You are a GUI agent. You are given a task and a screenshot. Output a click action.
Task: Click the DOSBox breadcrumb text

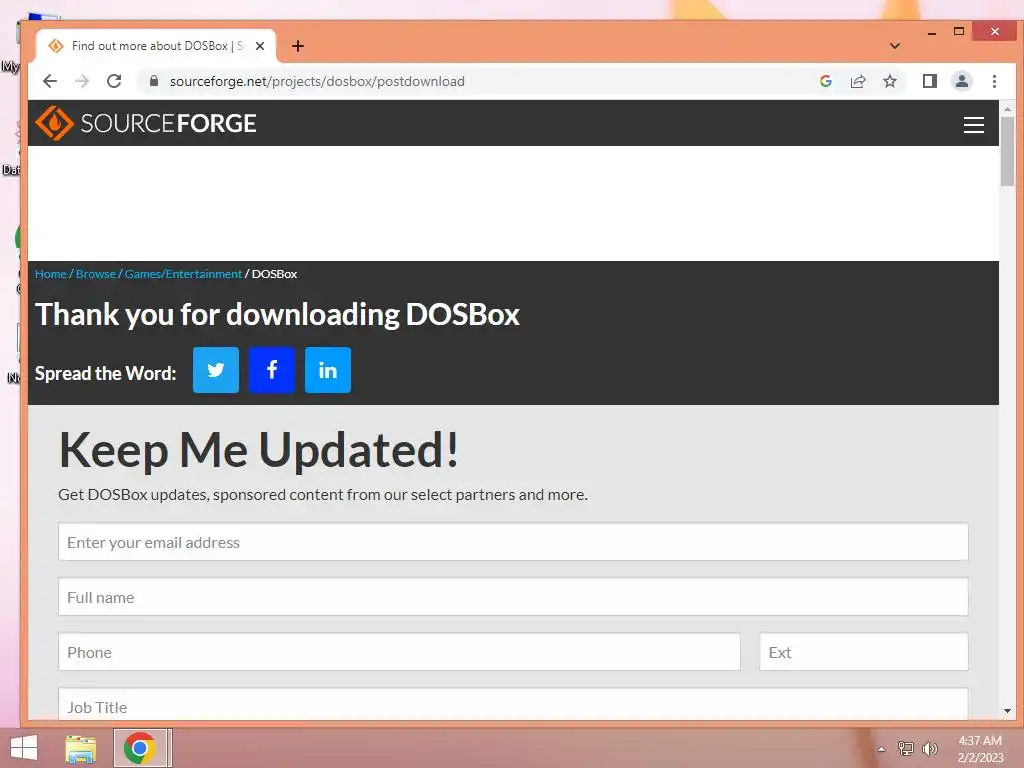tap(274, 274)
